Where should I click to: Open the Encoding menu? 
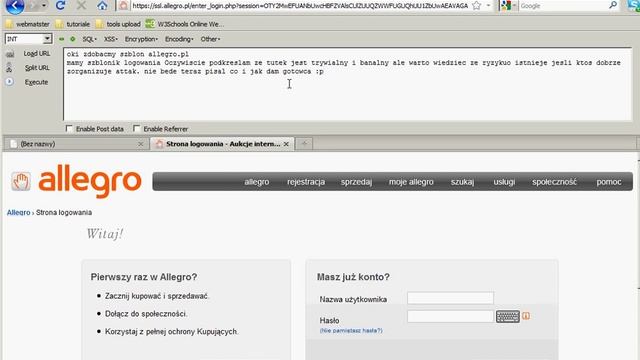point(179,39)
